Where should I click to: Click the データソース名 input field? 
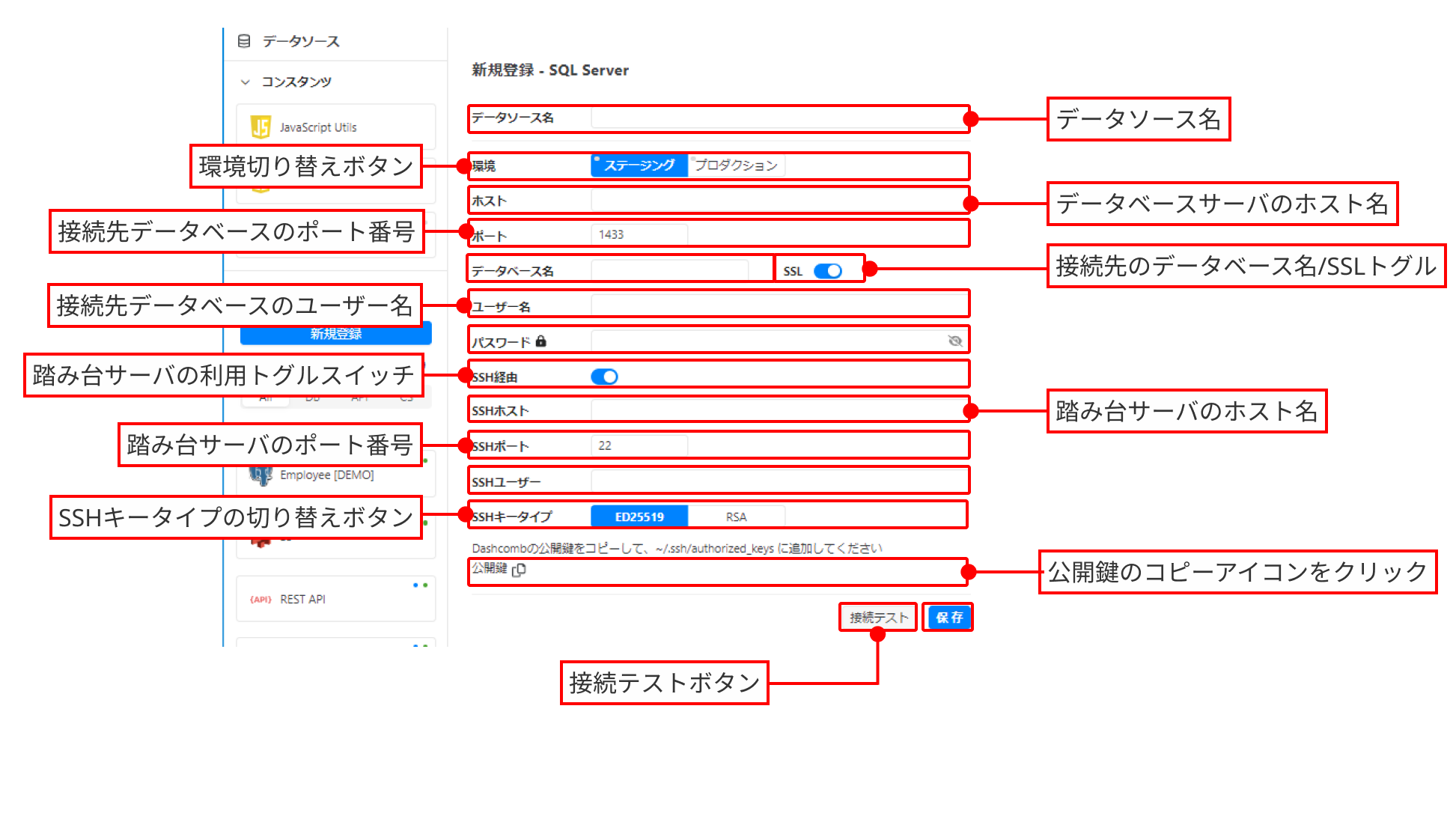[779, 118]
